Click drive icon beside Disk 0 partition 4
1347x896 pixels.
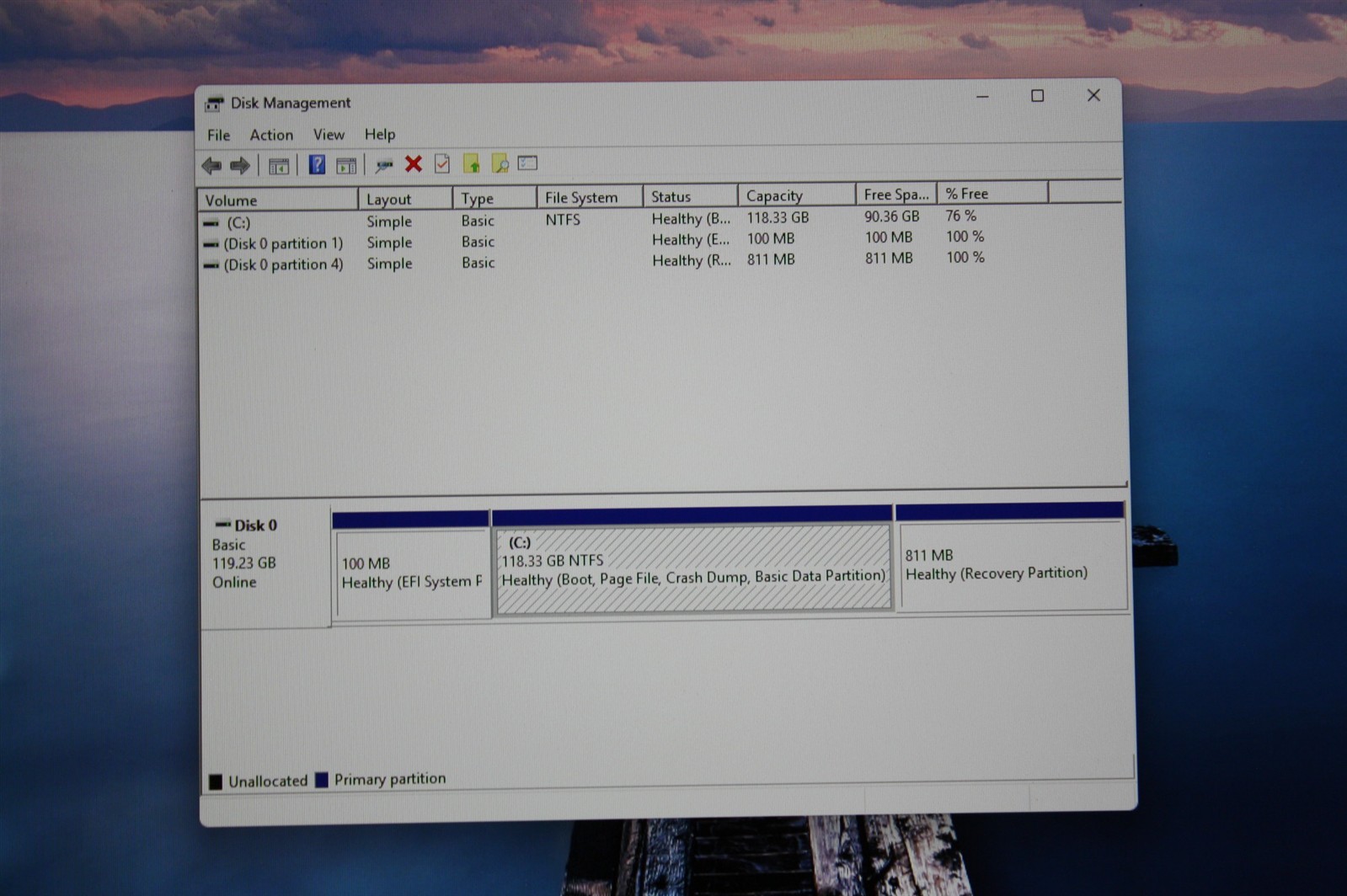(x=211, y=265)
